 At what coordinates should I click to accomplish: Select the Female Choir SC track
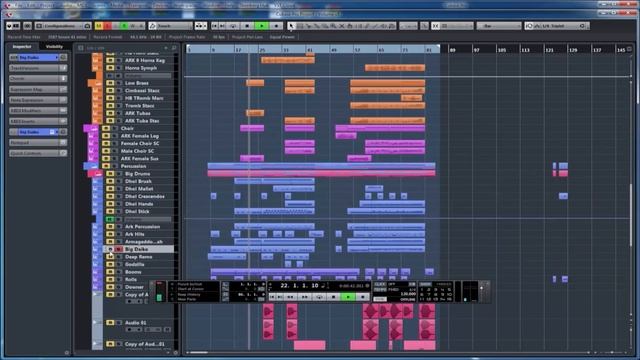click(140, 144)
